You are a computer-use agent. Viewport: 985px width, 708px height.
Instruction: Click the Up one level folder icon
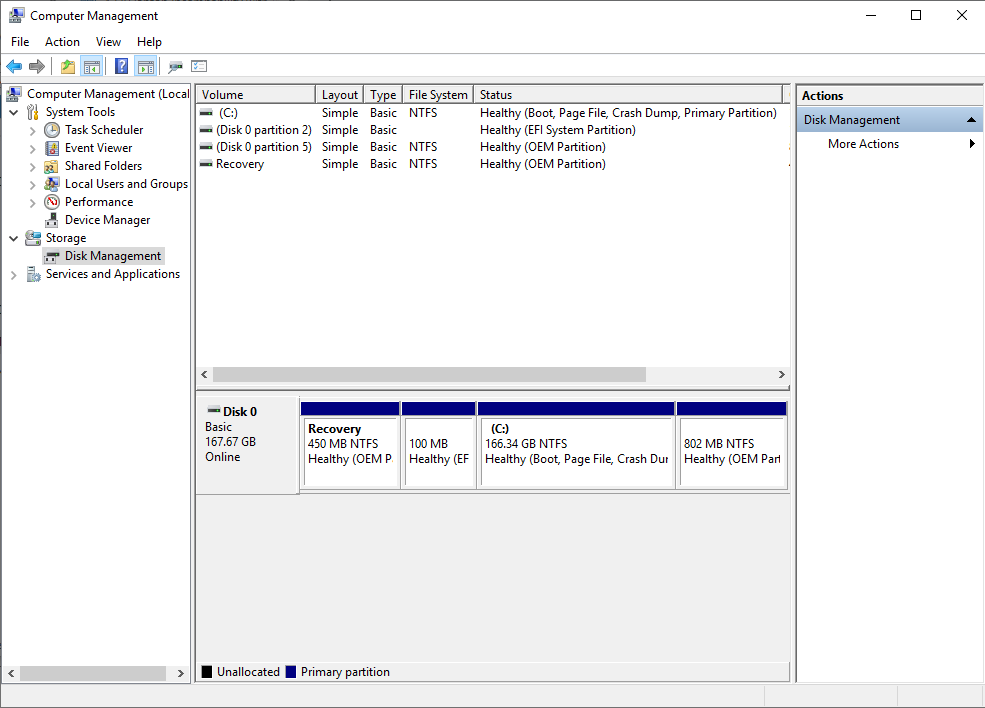click(x=67, y=67)
